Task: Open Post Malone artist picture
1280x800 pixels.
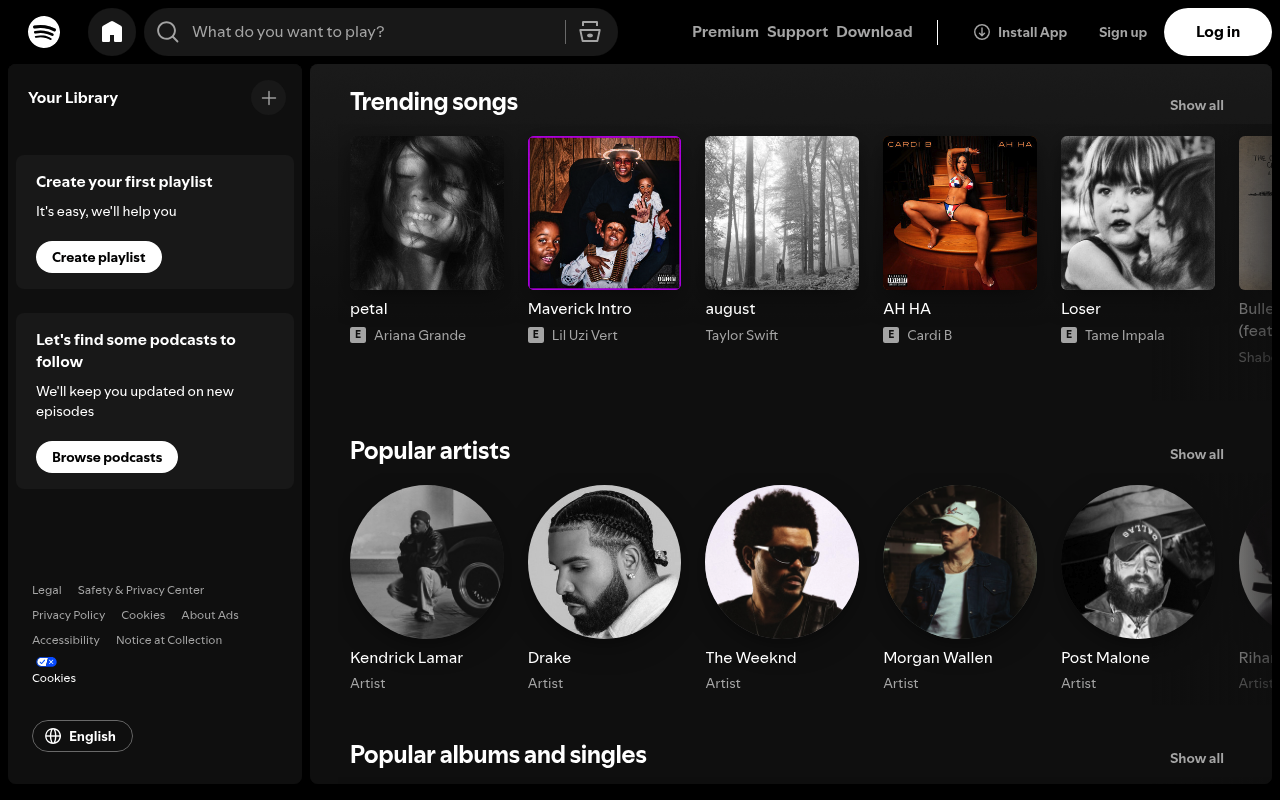Action: 1138,562
